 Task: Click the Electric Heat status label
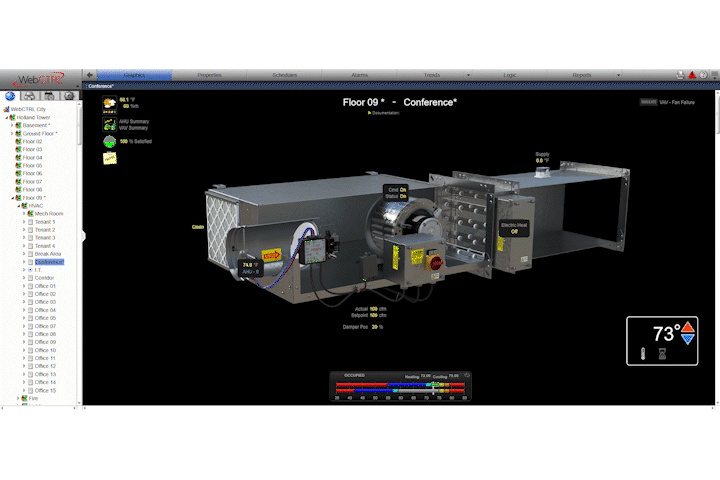pyautogui.click(x=514, y=228)
